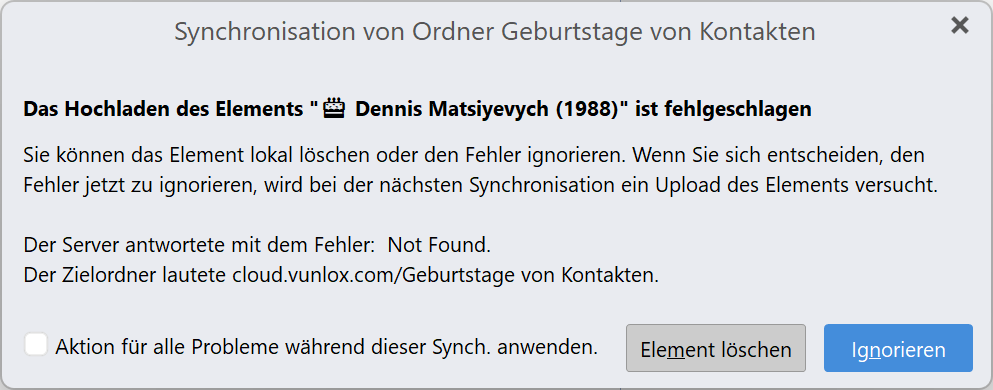Click the 'Not Found' server error text
This screenshot has height=390, width=993.
[x=439, y=244]
